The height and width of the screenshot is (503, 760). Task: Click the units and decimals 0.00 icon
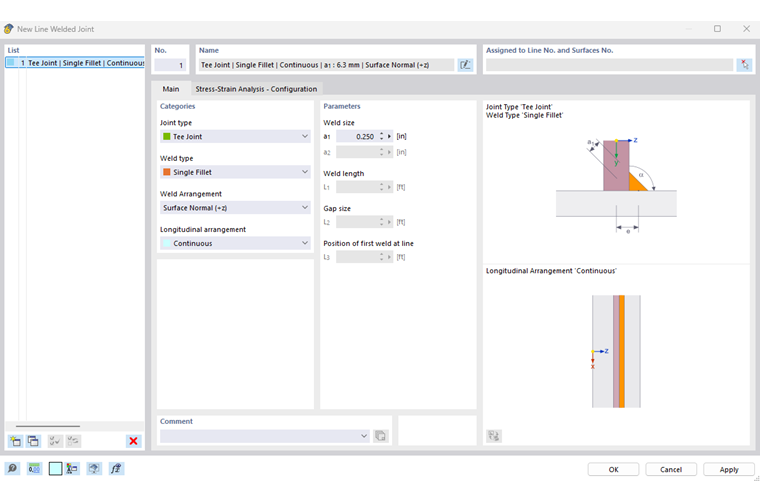point(34,469)
